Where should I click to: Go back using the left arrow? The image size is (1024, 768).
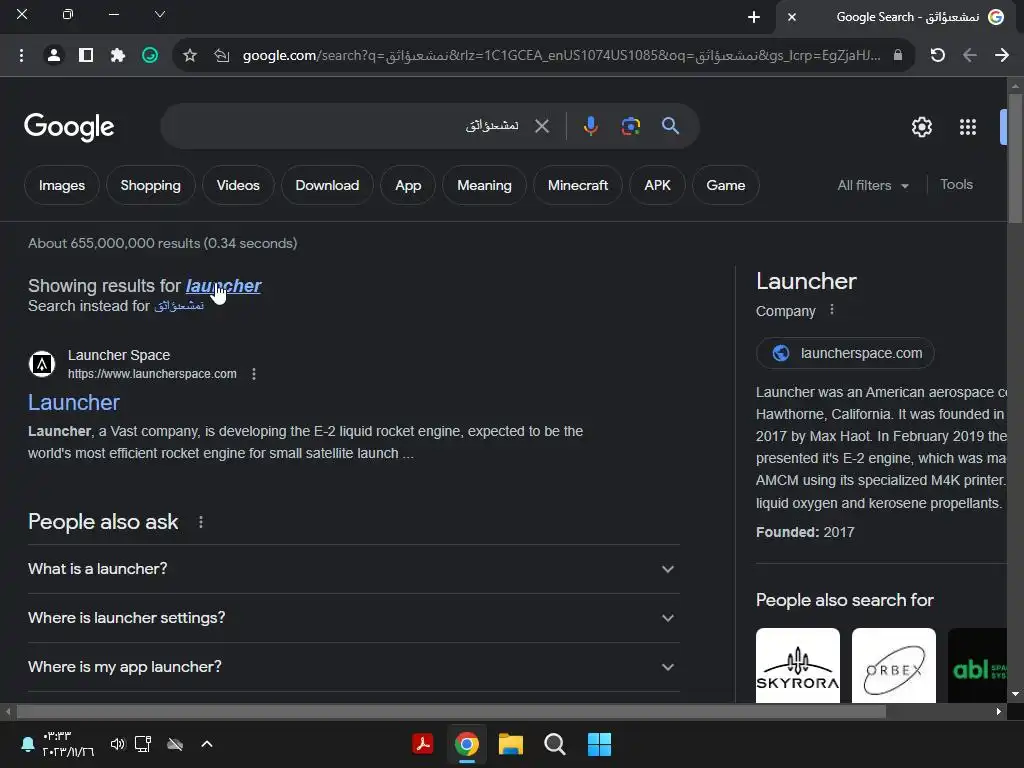click(x=970, y=56)
